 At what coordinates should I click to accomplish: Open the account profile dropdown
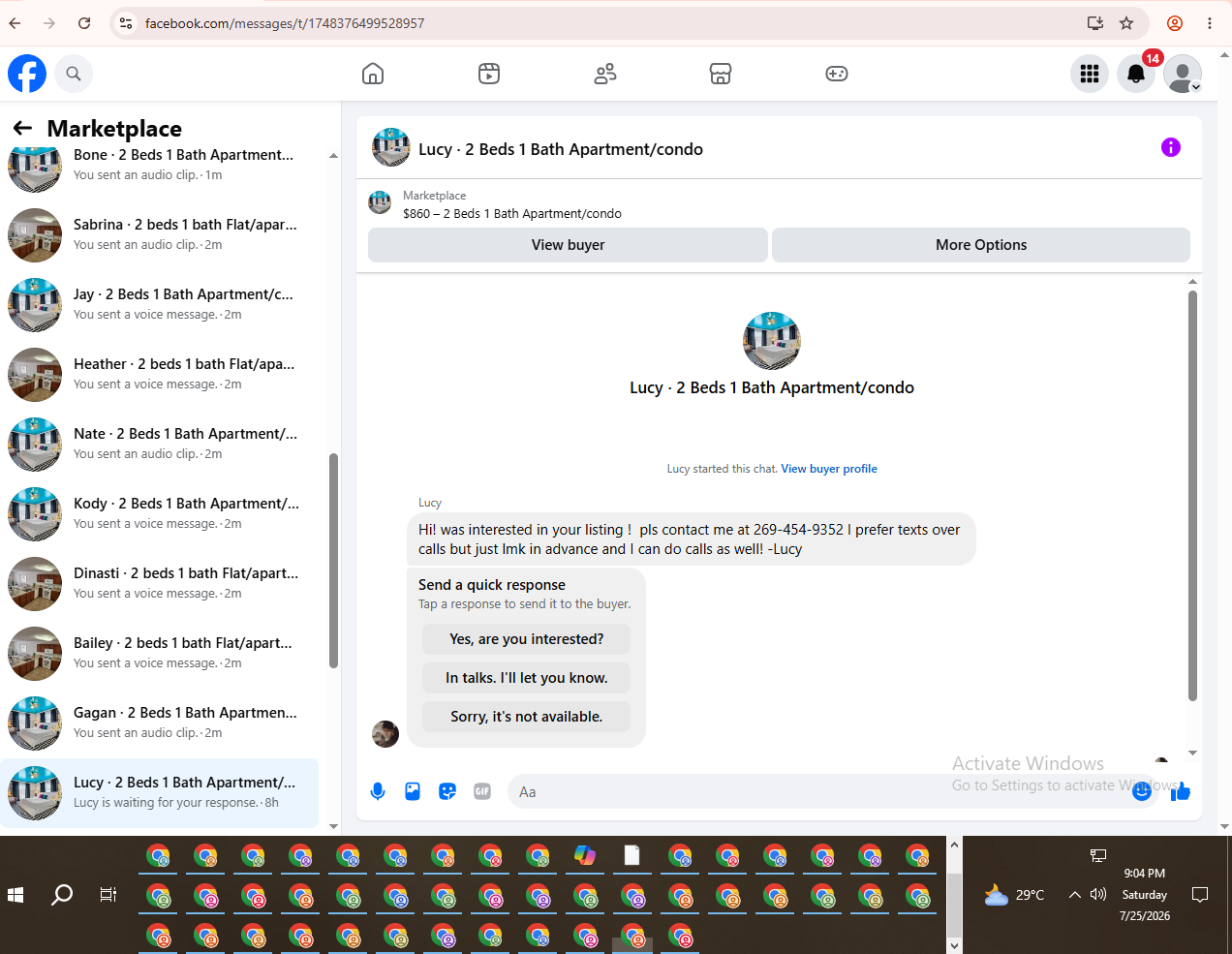(1183, 74)
